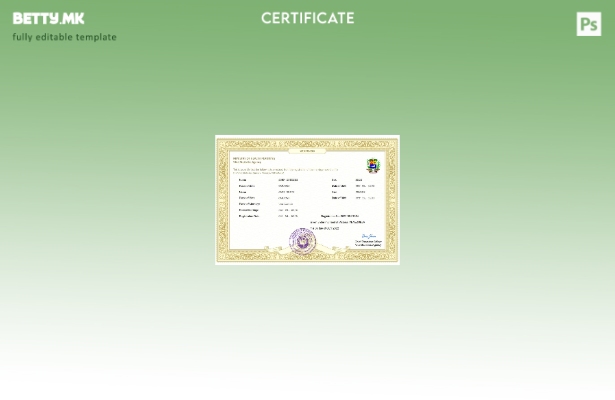Click the small title banner atop certificate
The width and height of the screenshot is (615, 400).
pos(307,151)
